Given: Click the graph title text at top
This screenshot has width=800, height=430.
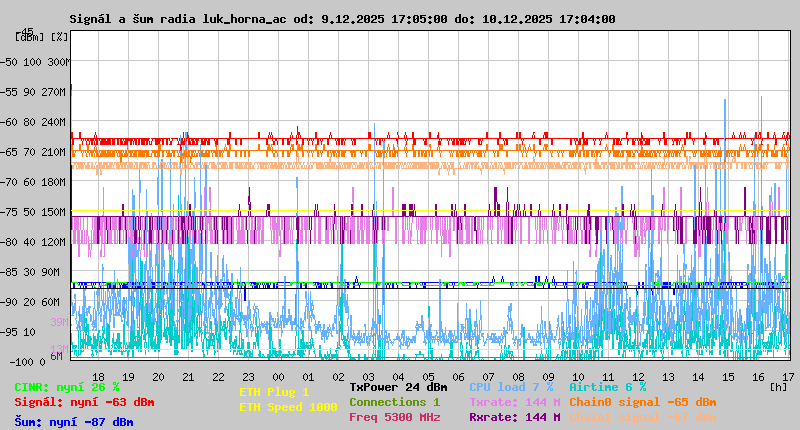Looking at the screenshot, I should 342,19.
